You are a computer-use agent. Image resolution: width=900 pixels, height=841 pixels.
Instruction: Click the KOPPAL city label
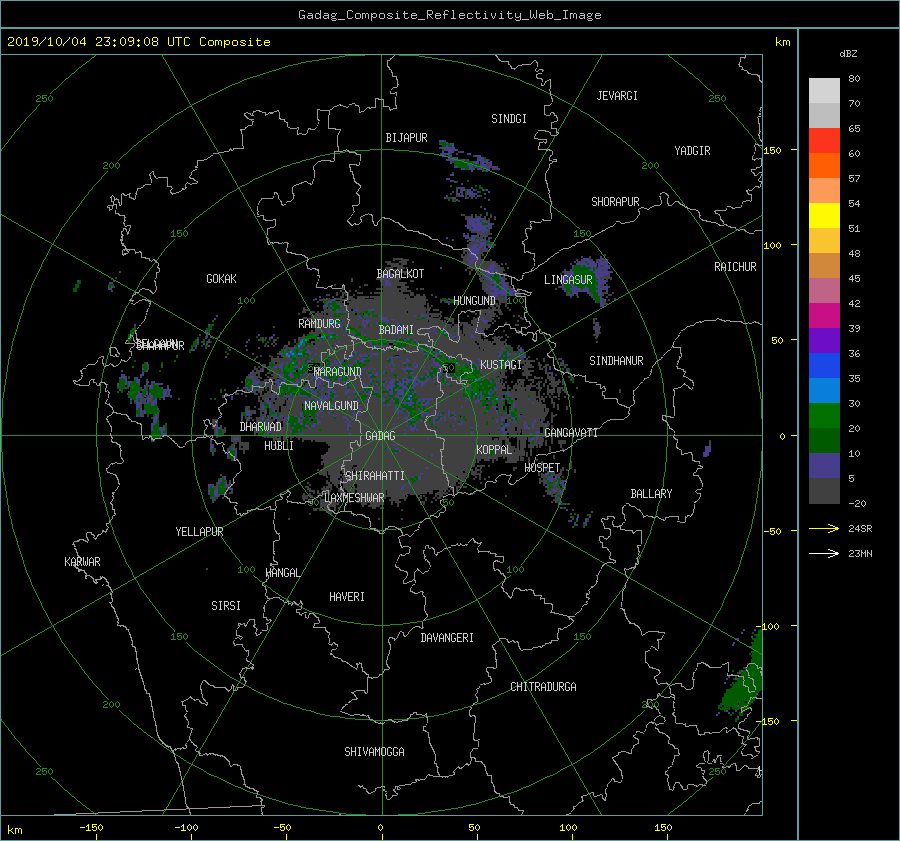pyautogui.click(x=494, y=450)
